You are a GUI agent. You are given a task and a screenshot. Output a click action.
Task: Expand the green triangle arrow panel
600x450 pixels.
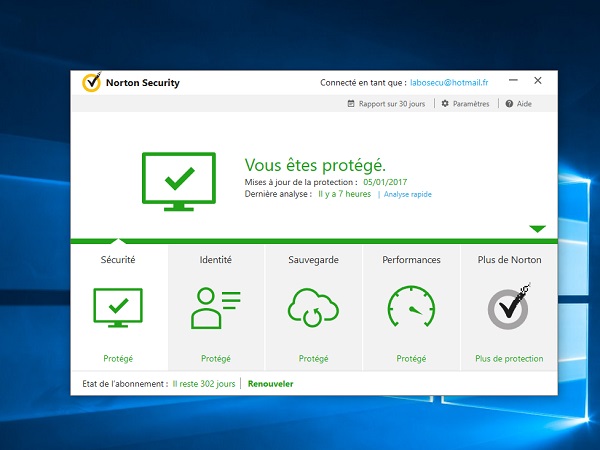point(537,229)
